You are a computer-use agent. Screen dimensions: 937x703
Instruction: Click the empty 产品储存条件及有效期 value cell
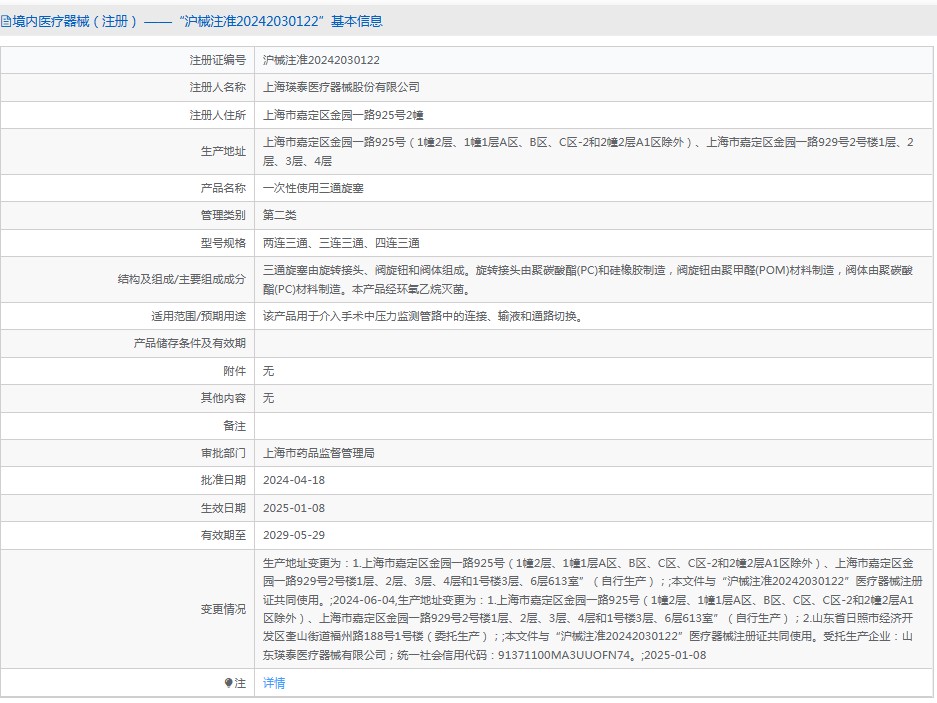pos(594,343)
